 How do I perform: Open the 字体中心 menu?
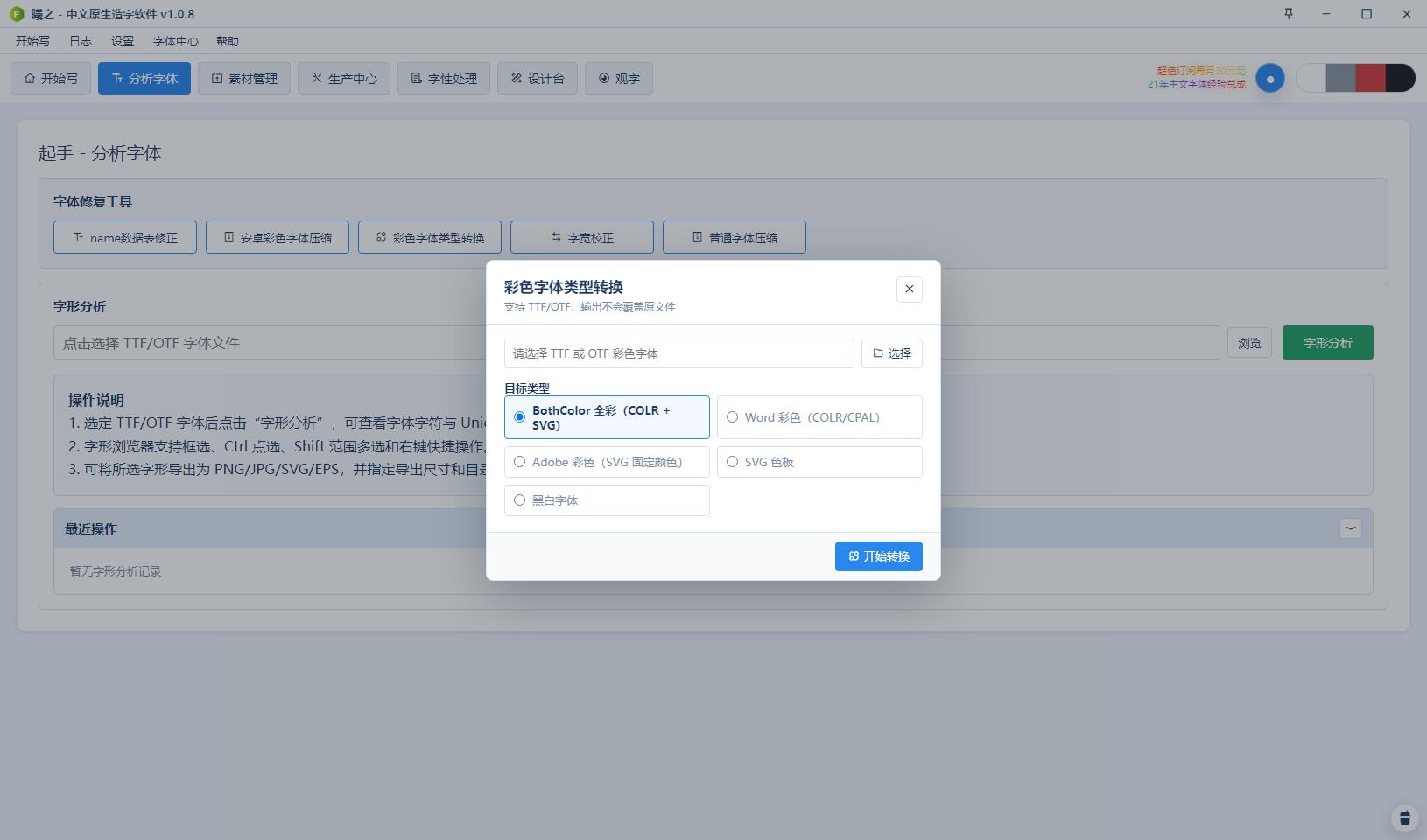click(x=175, y=41)
